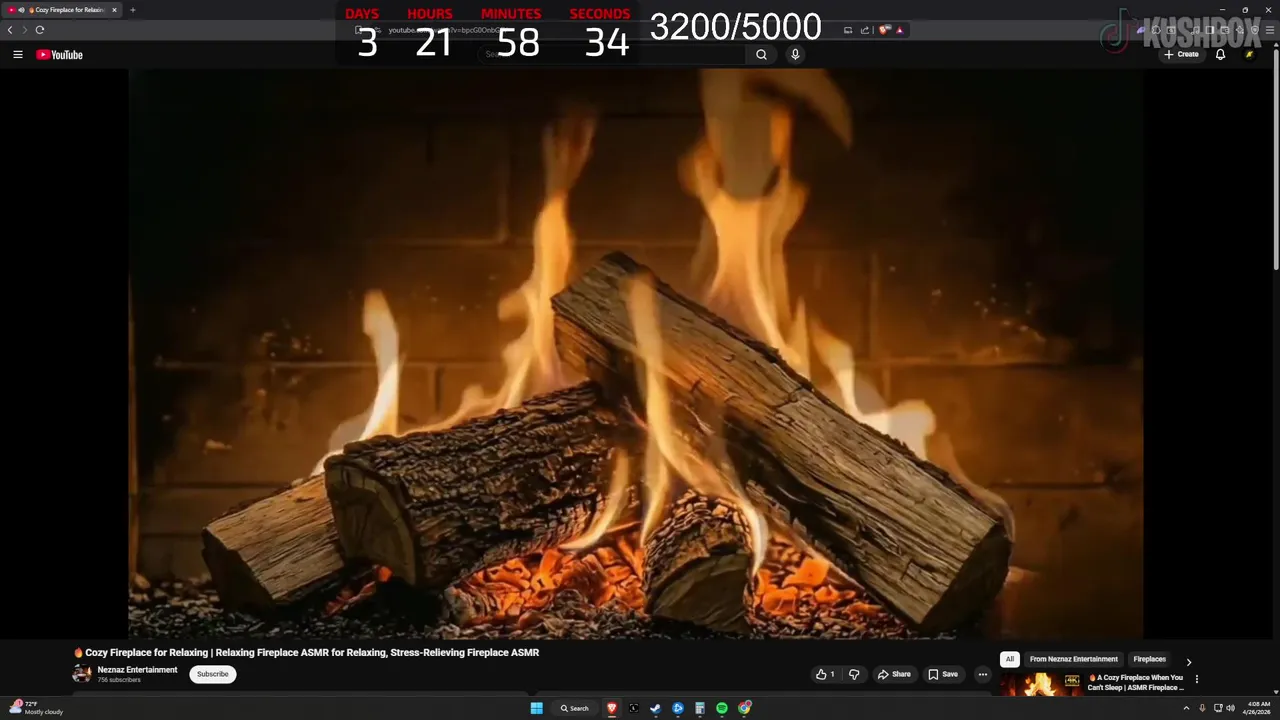Image resolution: width=1280 pixels, height=720 pixels.
Task: Open the Spotify taskbar icon
Action: (722, 708)
